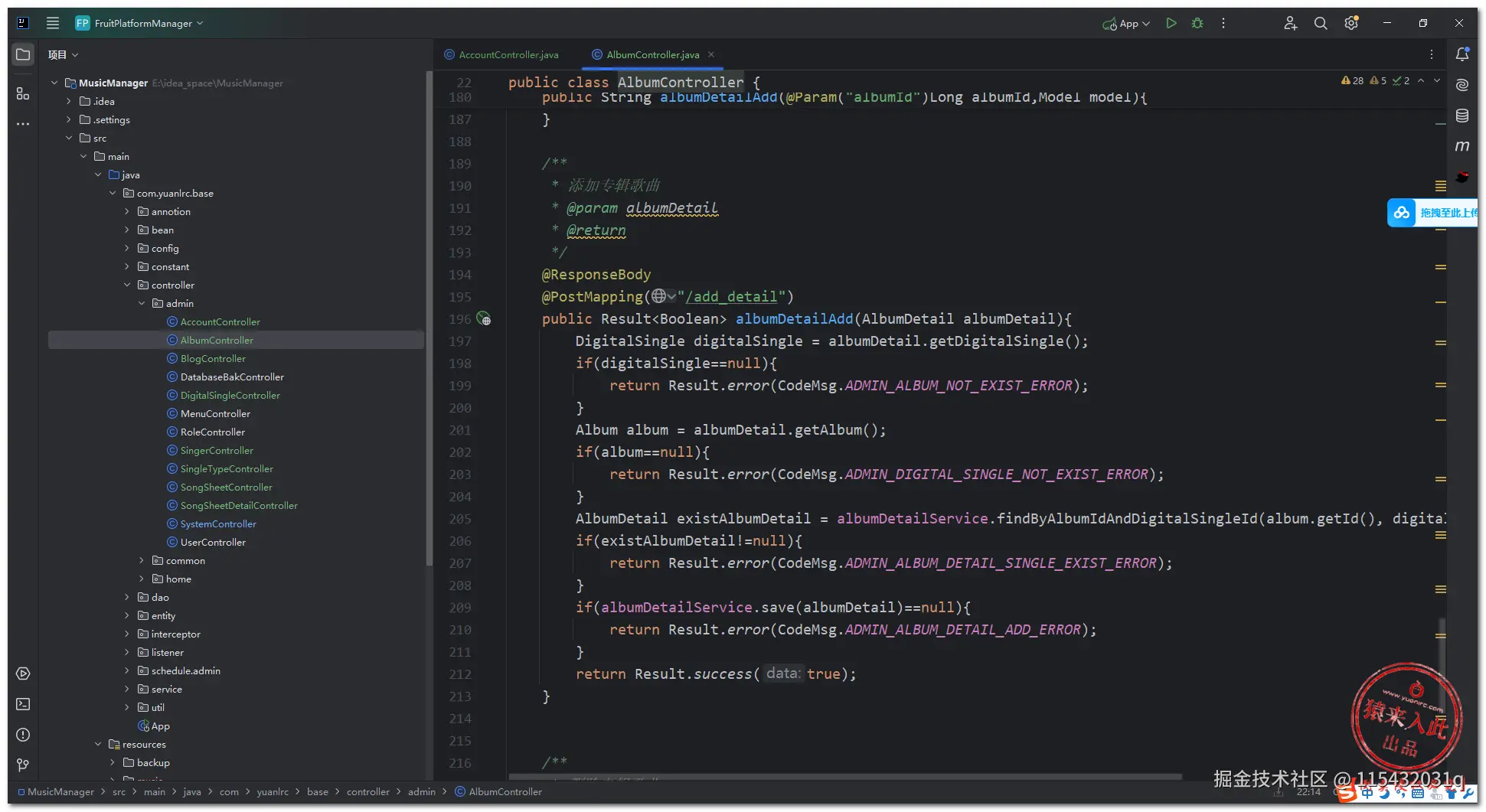Viewport: 1486px width, 812px height.
Task: Collapse the resources folder
Action: [98, 744]
